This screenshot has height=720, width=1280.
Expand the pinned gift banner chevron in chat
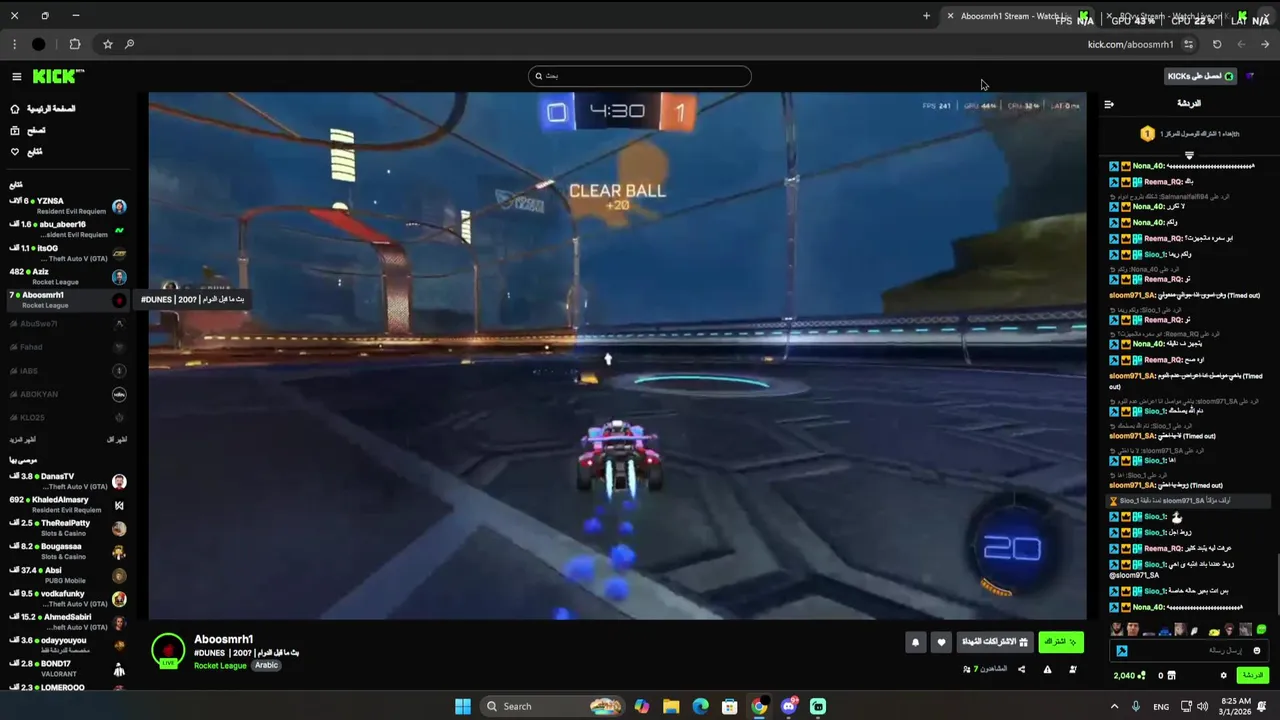1189,155
